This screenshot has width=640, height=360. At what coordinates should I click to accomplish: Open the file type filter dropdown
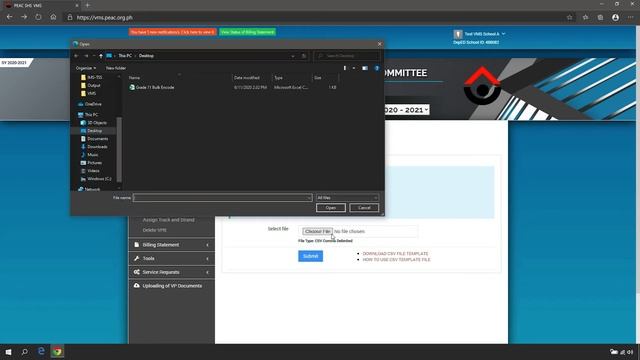[347, 198]
